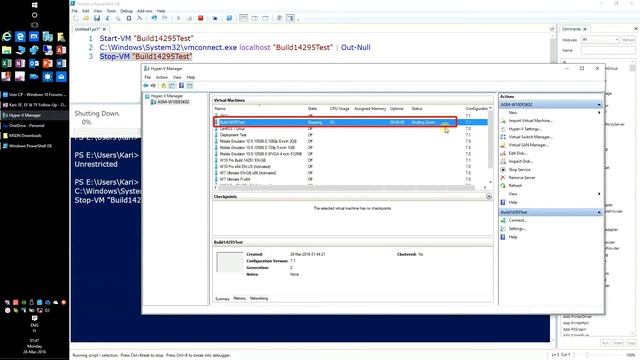
Task: Open View menu in Hyper-V Manager
Action: (x=177, y=77)
